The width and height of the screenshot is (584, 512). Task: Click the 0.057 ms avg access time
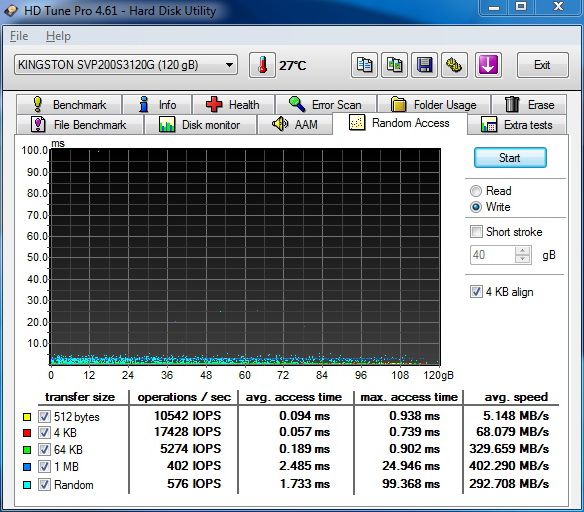click(x=304, y=432)
